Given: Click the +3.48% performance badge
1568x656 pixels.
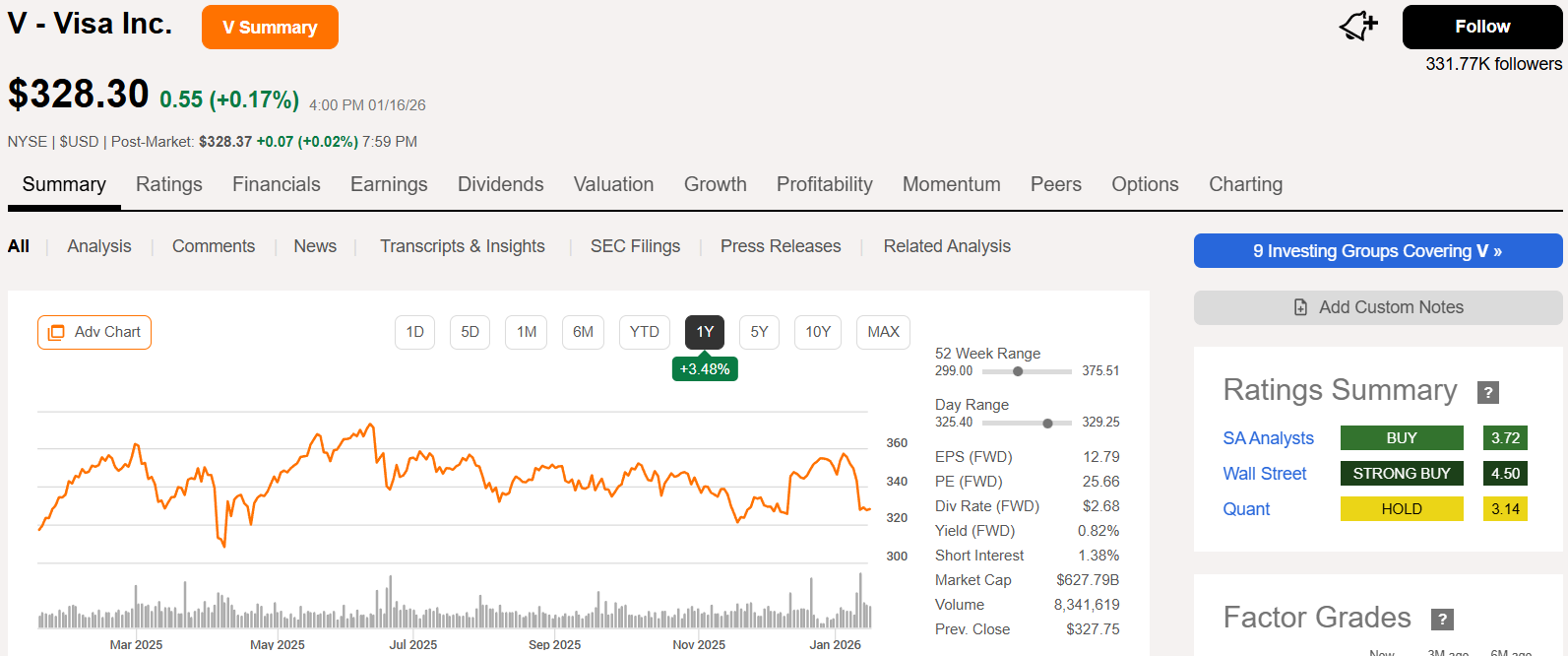Looking at the screenshot, I should point(705,368).
